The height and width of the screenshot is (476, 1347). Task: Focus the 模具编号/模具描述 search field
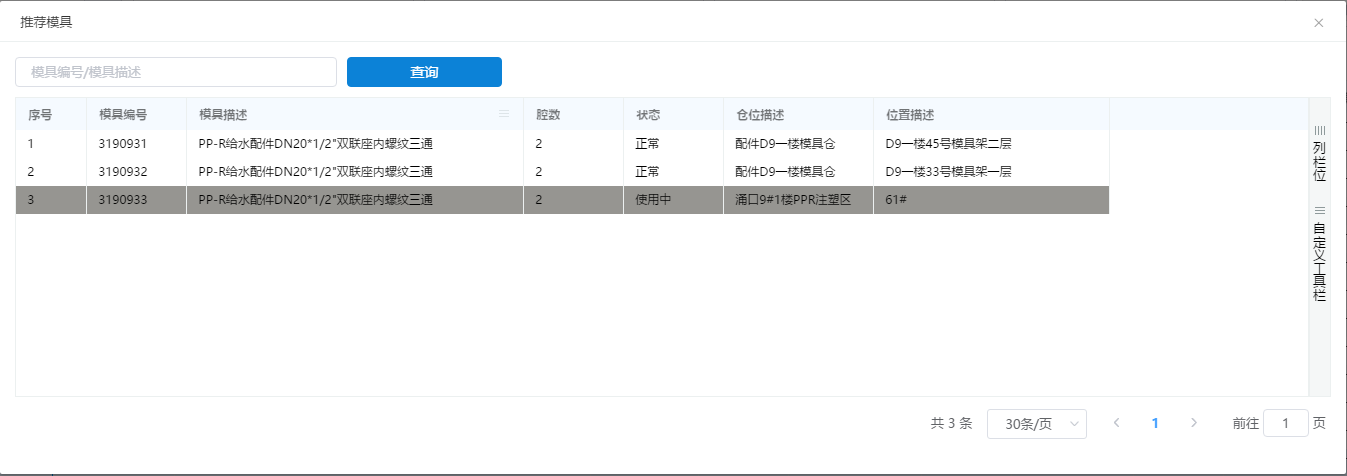point(176,72)
